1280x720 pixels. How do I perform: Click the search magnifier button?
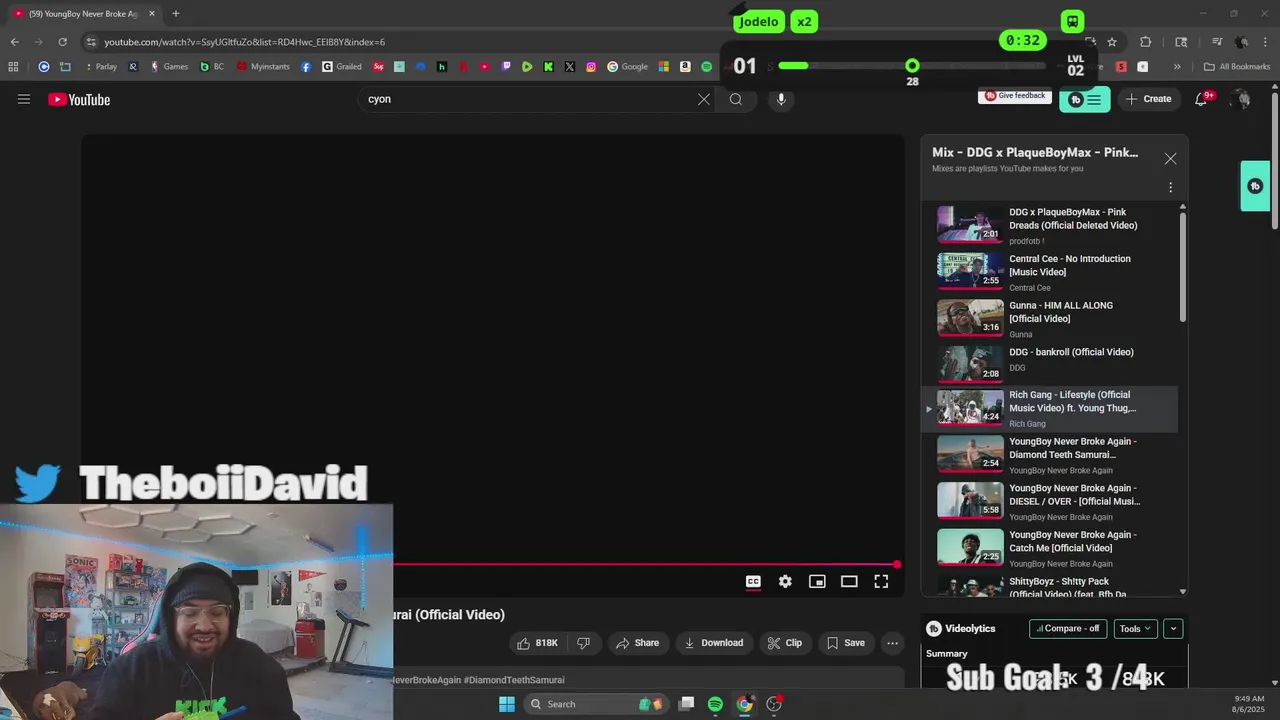coord(736,99)
